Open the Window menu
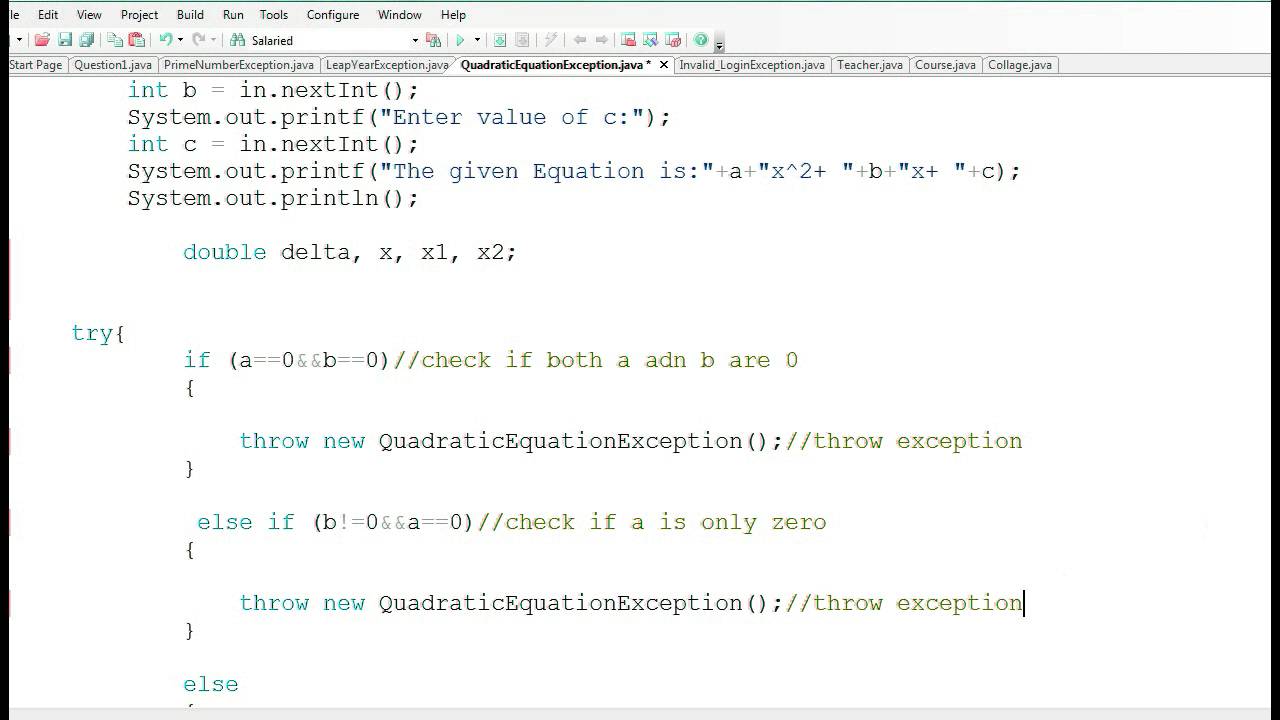 coord(399,14)
